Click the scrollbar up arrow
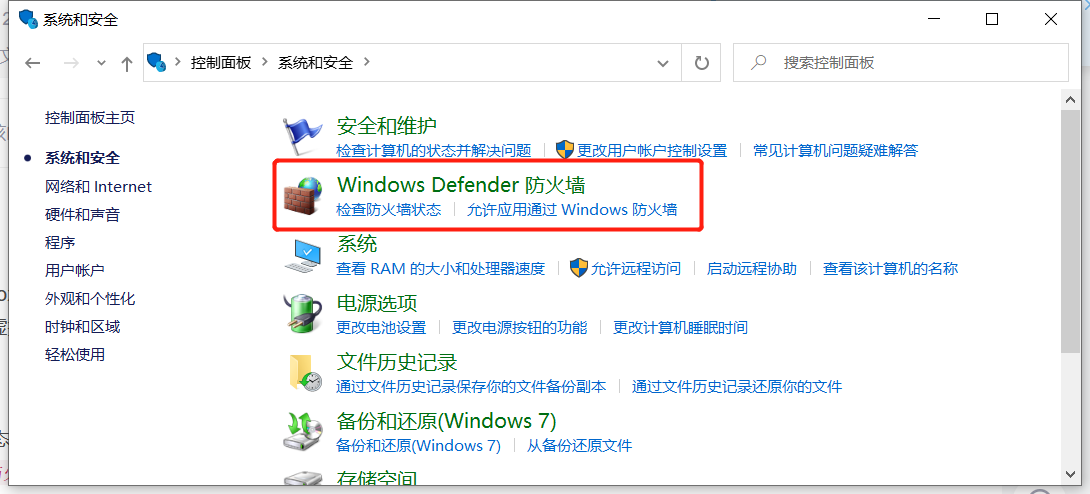 tap(1071, 99)
